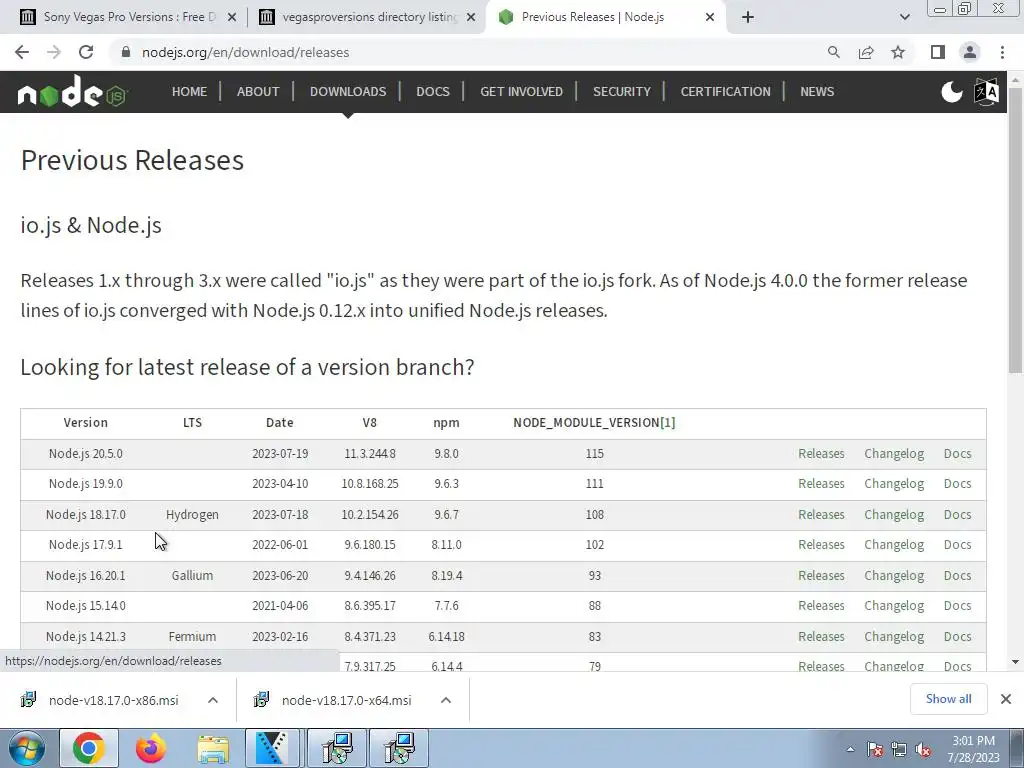Image resolution: width=1024 pixels, height=768 pixels.
Task: Expand options for node-v18.17.0-x64.msi download
Action: click(446, 700)
